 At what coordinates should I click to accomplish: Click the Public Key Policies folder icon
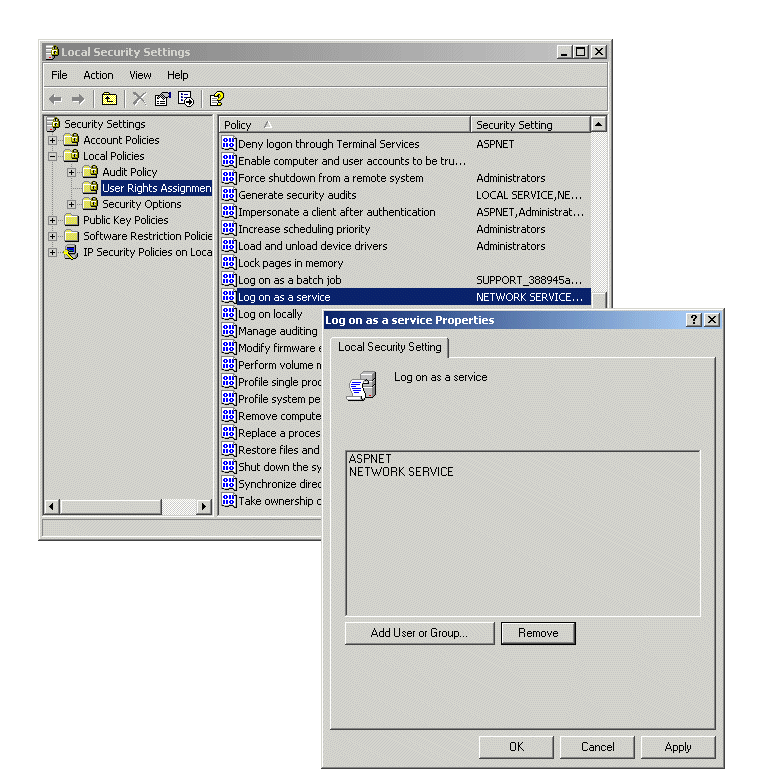click(x=72, y=220)
